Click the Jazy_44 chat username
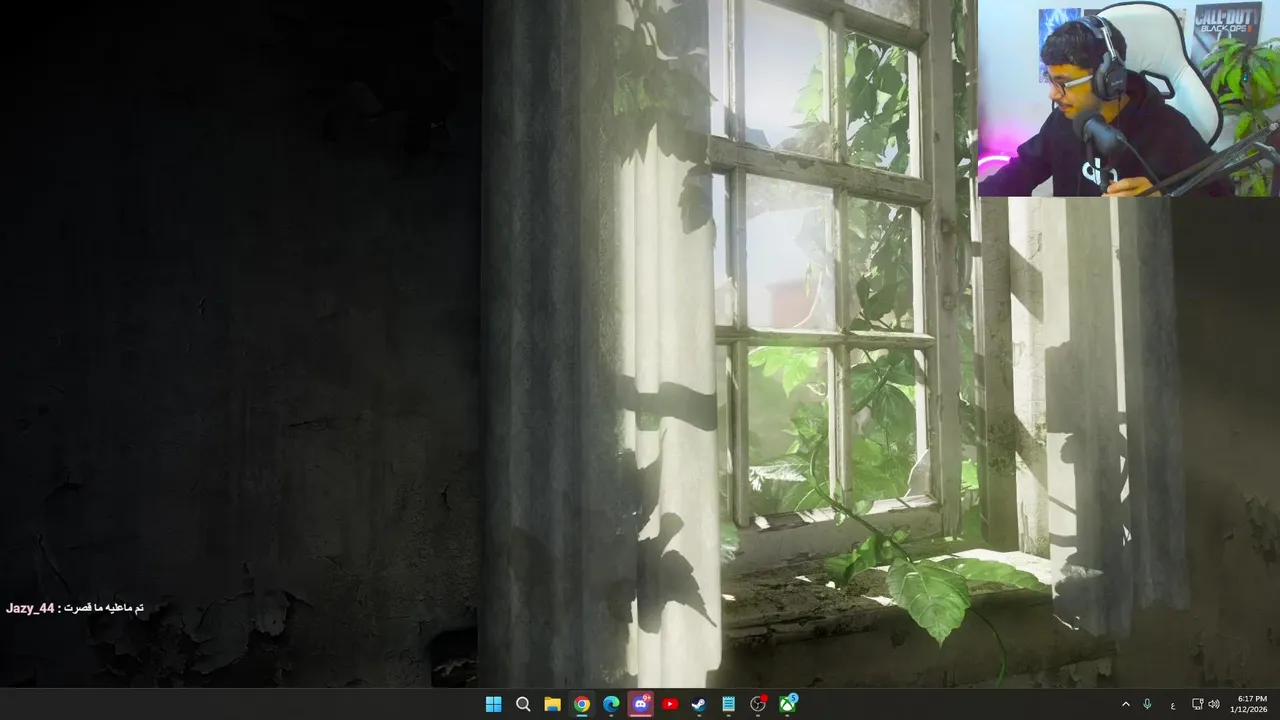This screenshot has width=1280, height=720. coord(30,608)
